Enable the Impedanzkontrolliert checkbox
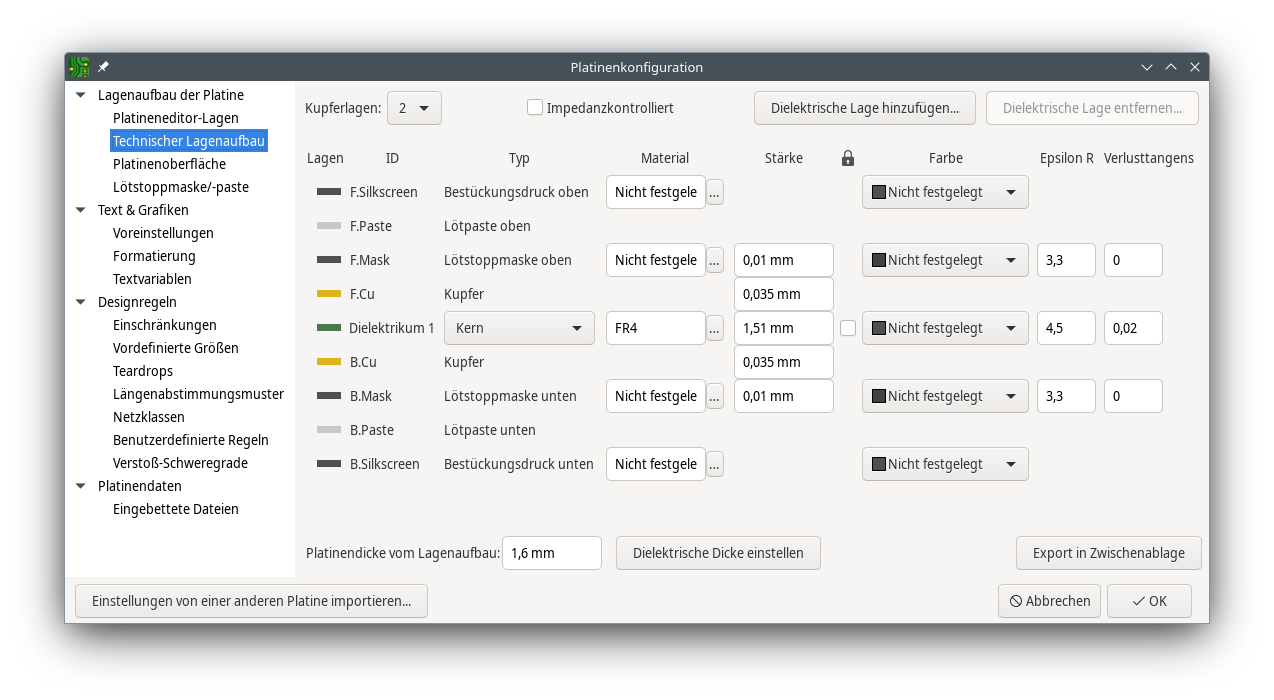This screenshot has height=700, width=1274. tap(535, 107)
